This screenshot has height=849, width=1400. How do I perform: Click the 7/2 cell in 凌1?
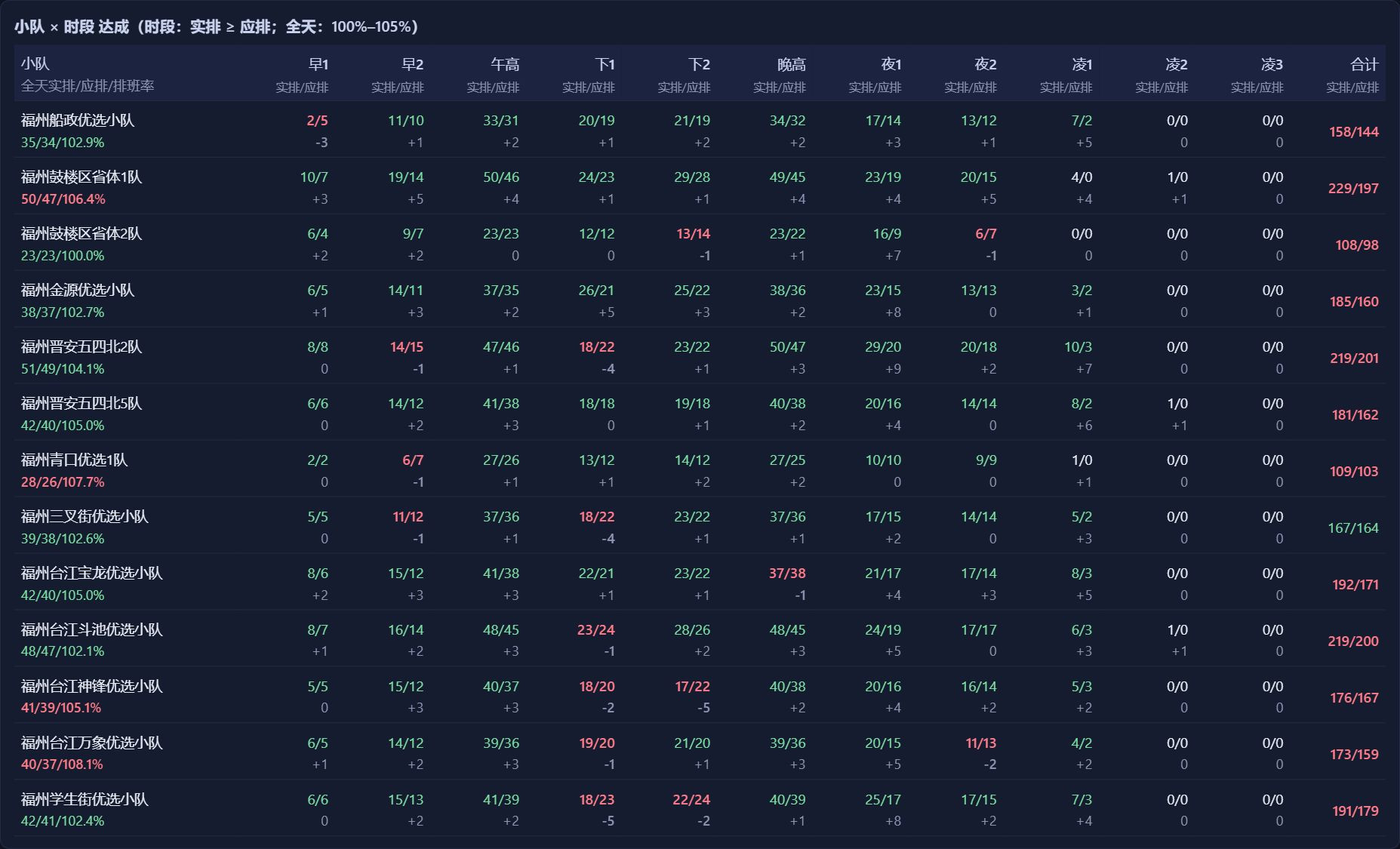click(x=1082, y=121)
